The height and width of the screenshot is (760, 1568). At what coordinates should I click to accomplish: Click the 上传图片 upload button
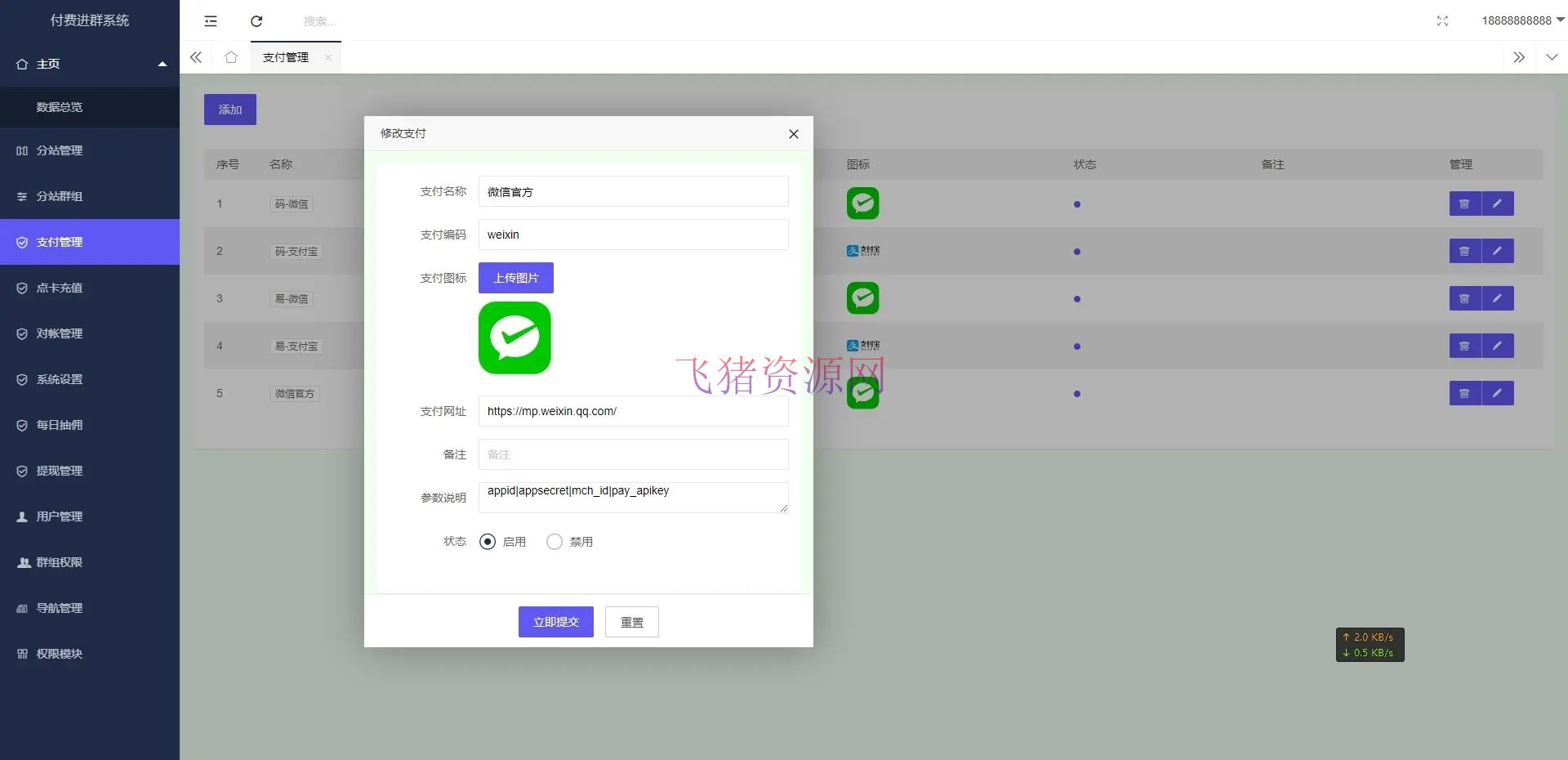515,278
